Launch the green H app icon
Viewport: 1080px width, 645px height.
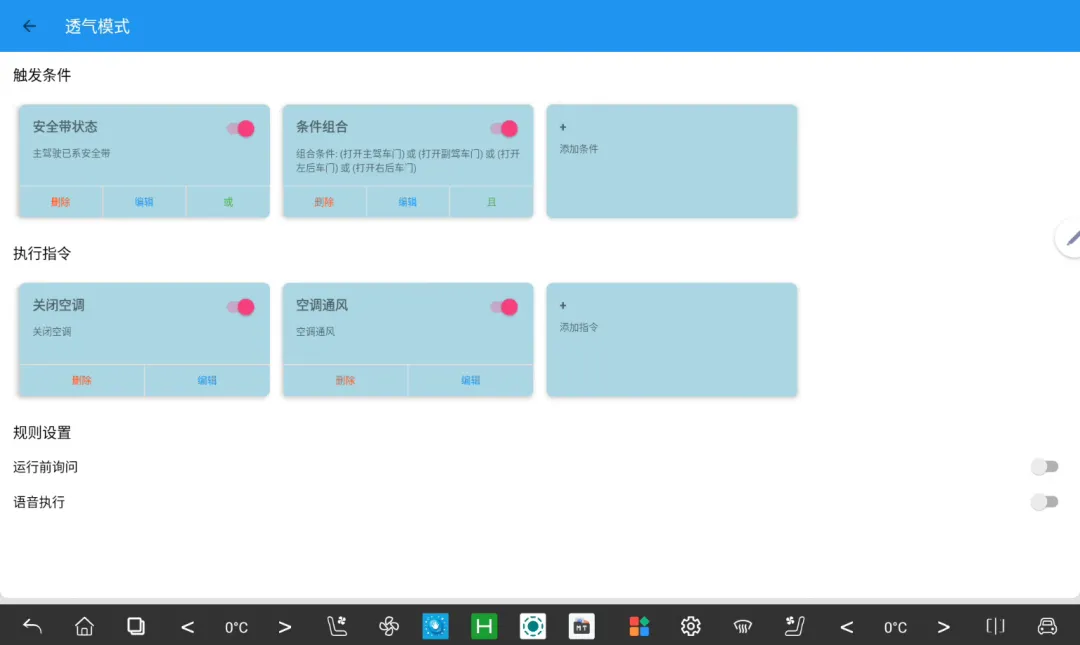(x=484, y=626)
